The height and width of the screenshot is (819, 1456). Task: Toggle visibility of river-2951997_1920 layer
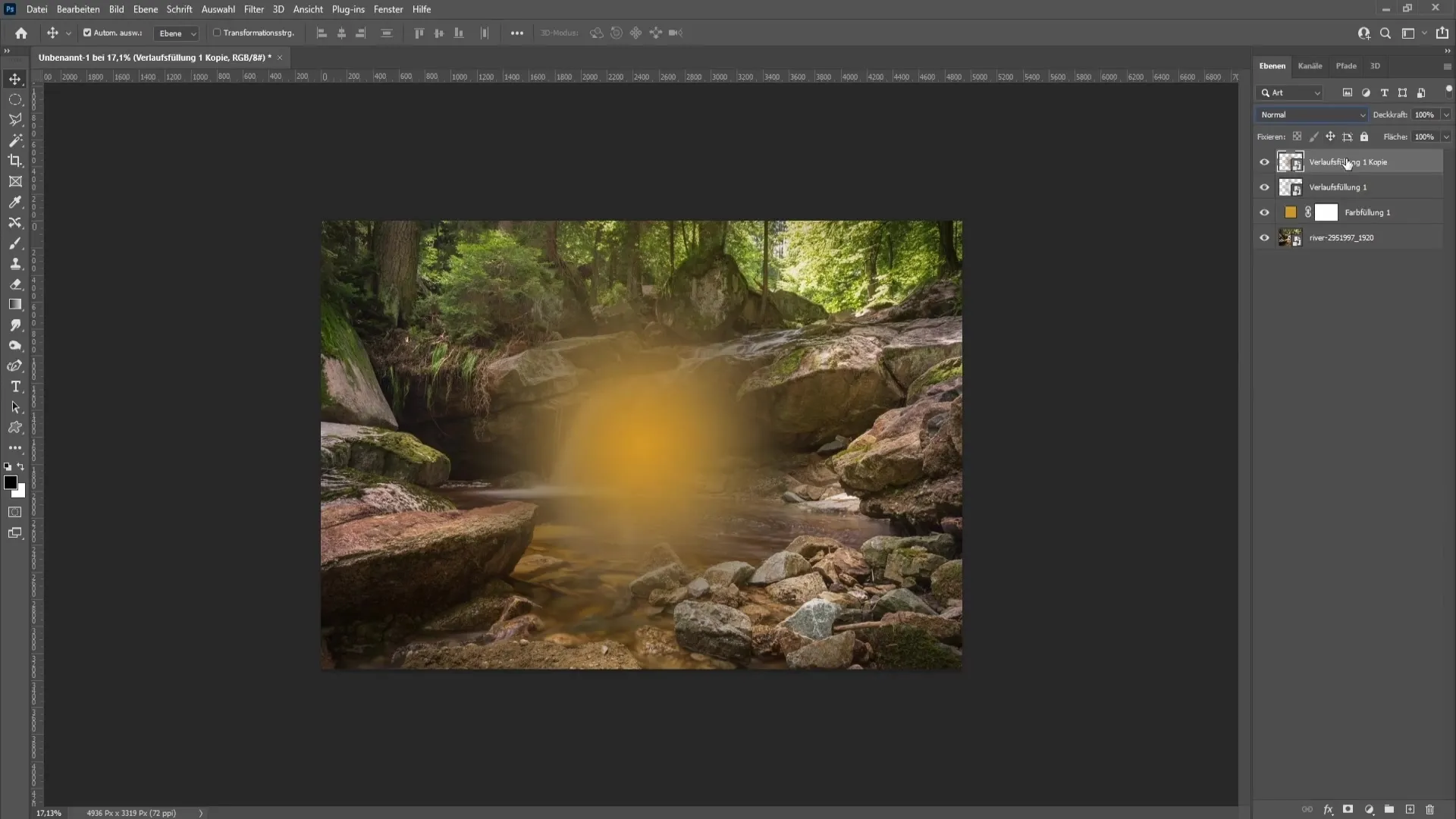1265,237
